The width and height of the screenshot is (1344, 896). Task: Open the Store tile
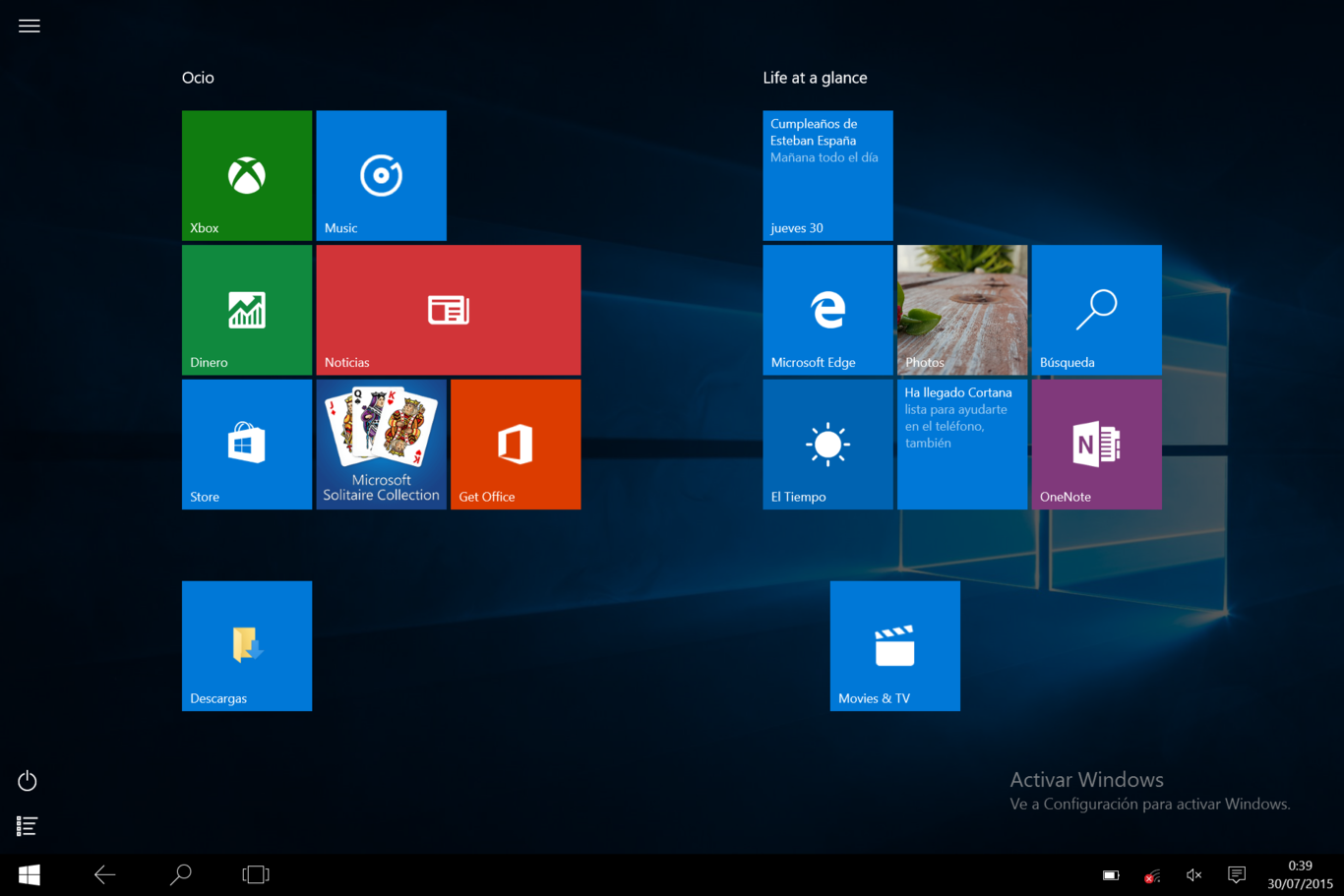pos(246,444)
